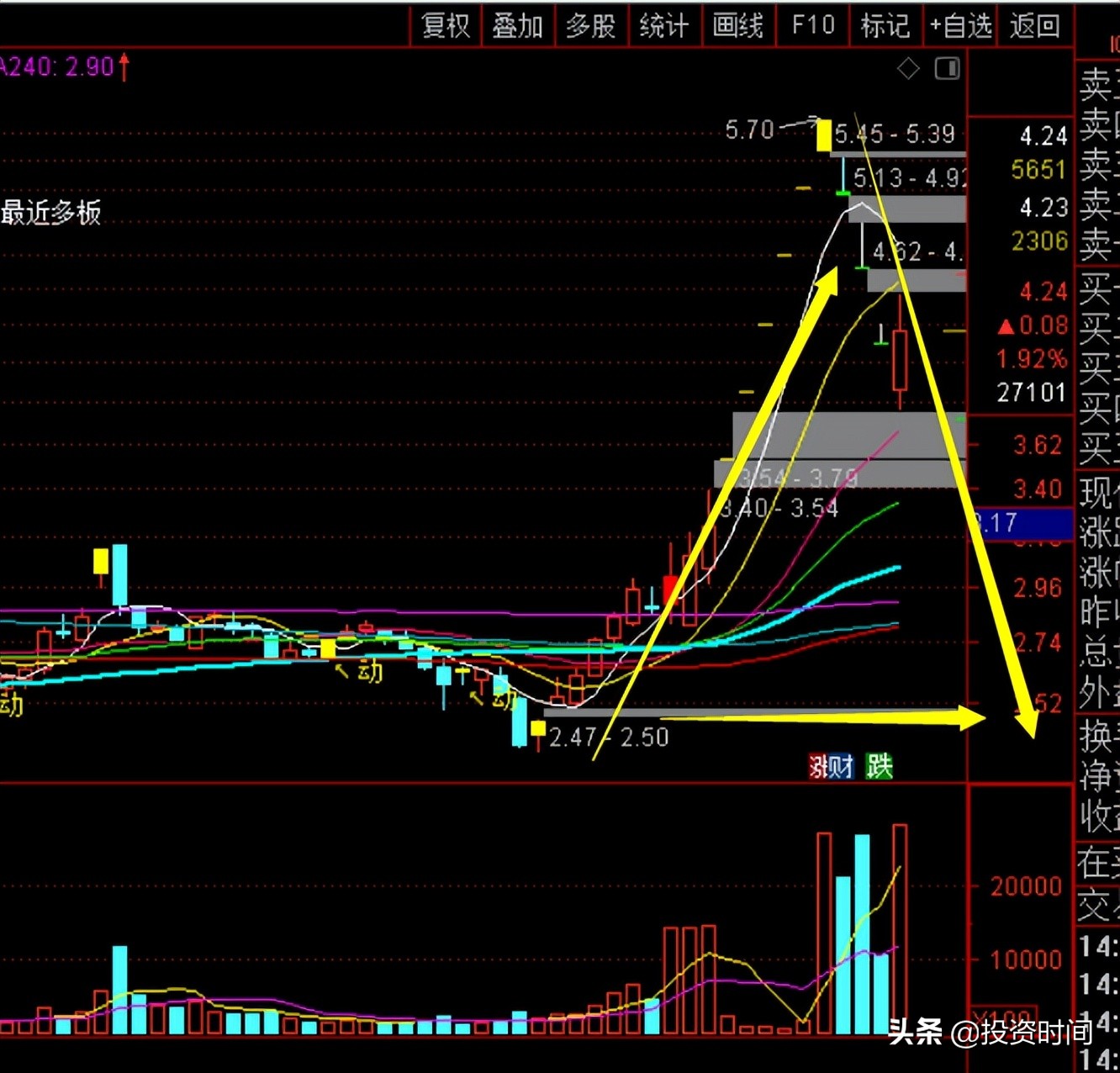Screen dimensions: 1120x1073
Task: Select the 多股 multi-stock view
Action: coord(590,26)
